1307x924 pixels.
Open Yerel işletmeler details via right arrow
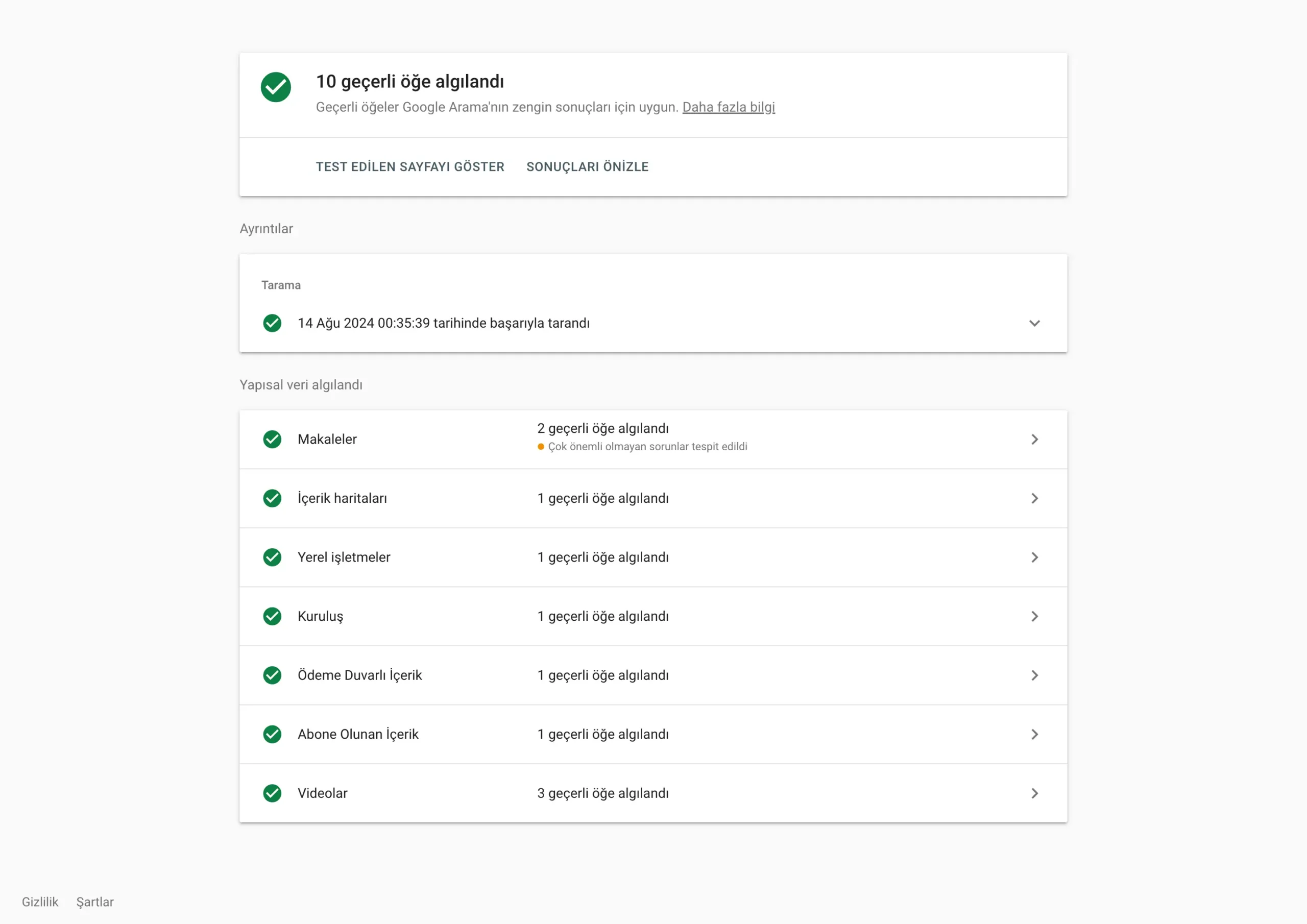click(x=1035, y=557)
